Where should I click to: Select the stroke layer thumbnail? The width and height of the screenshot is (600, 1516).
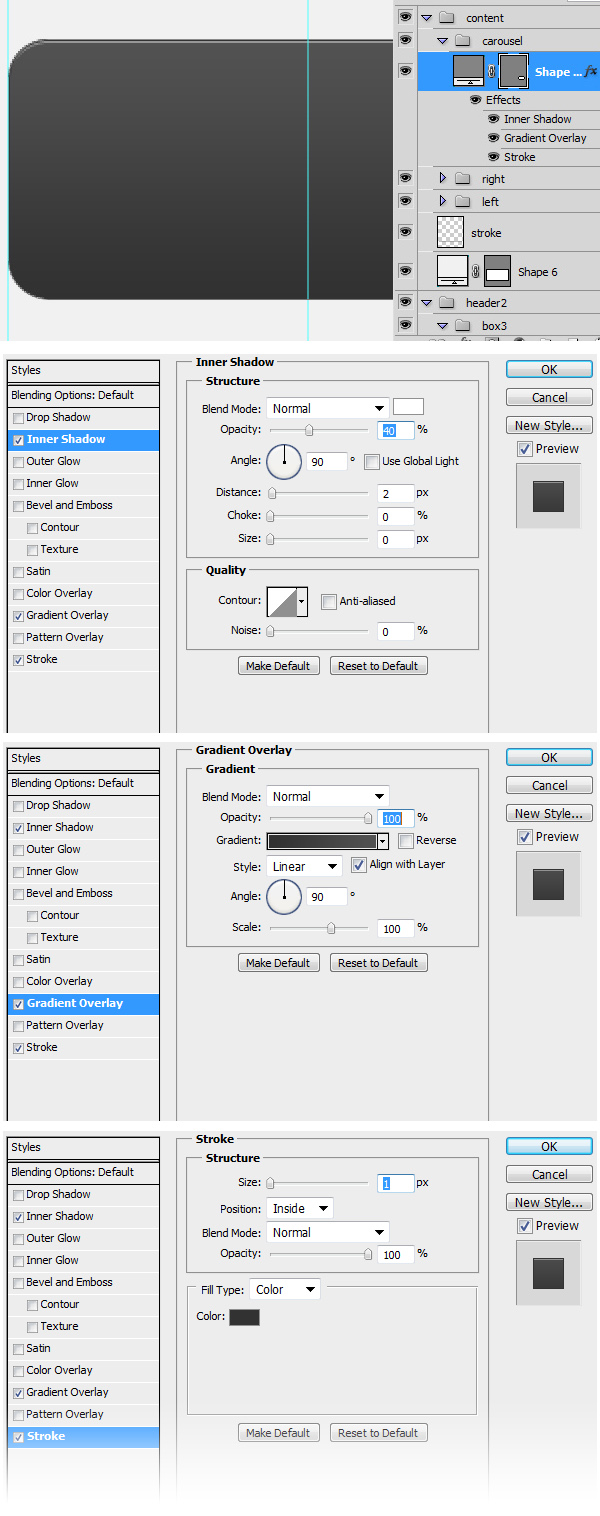[453, 232]
